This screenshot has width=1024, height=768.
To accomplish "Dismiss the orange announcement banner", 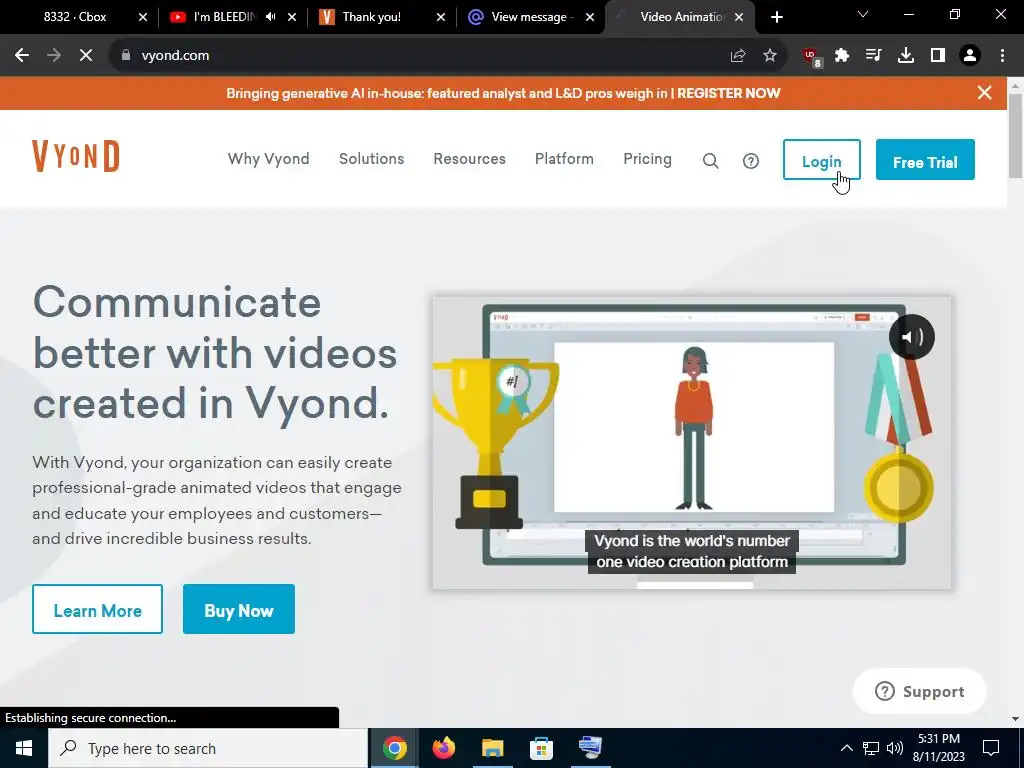I will [x=984, y=93].
